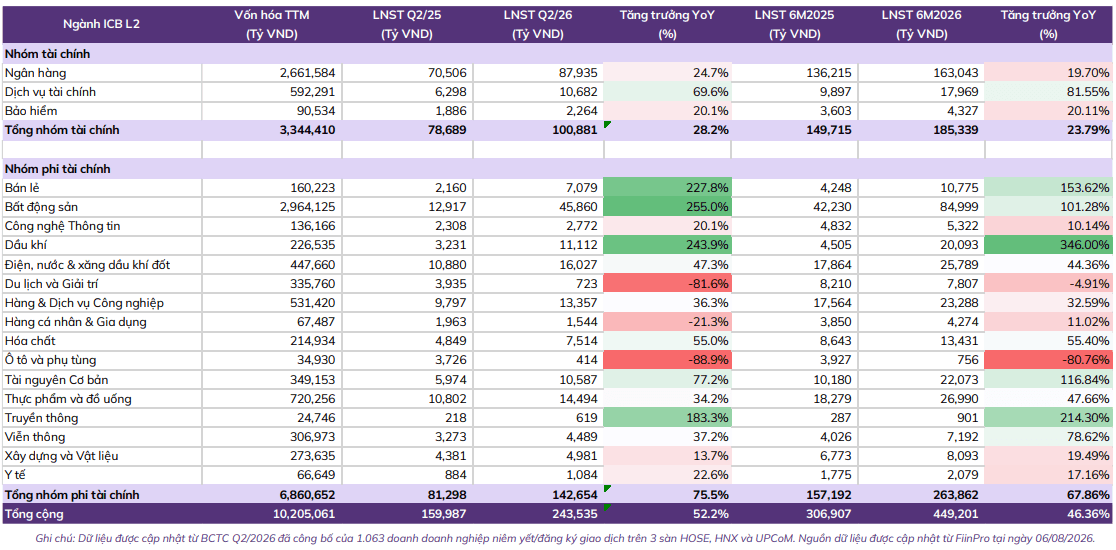Image resolution: width=1116 pixels, height=550 pixels.
Task: Click the 243.9% cell for Dầu khí
Action: coord(667,245)
